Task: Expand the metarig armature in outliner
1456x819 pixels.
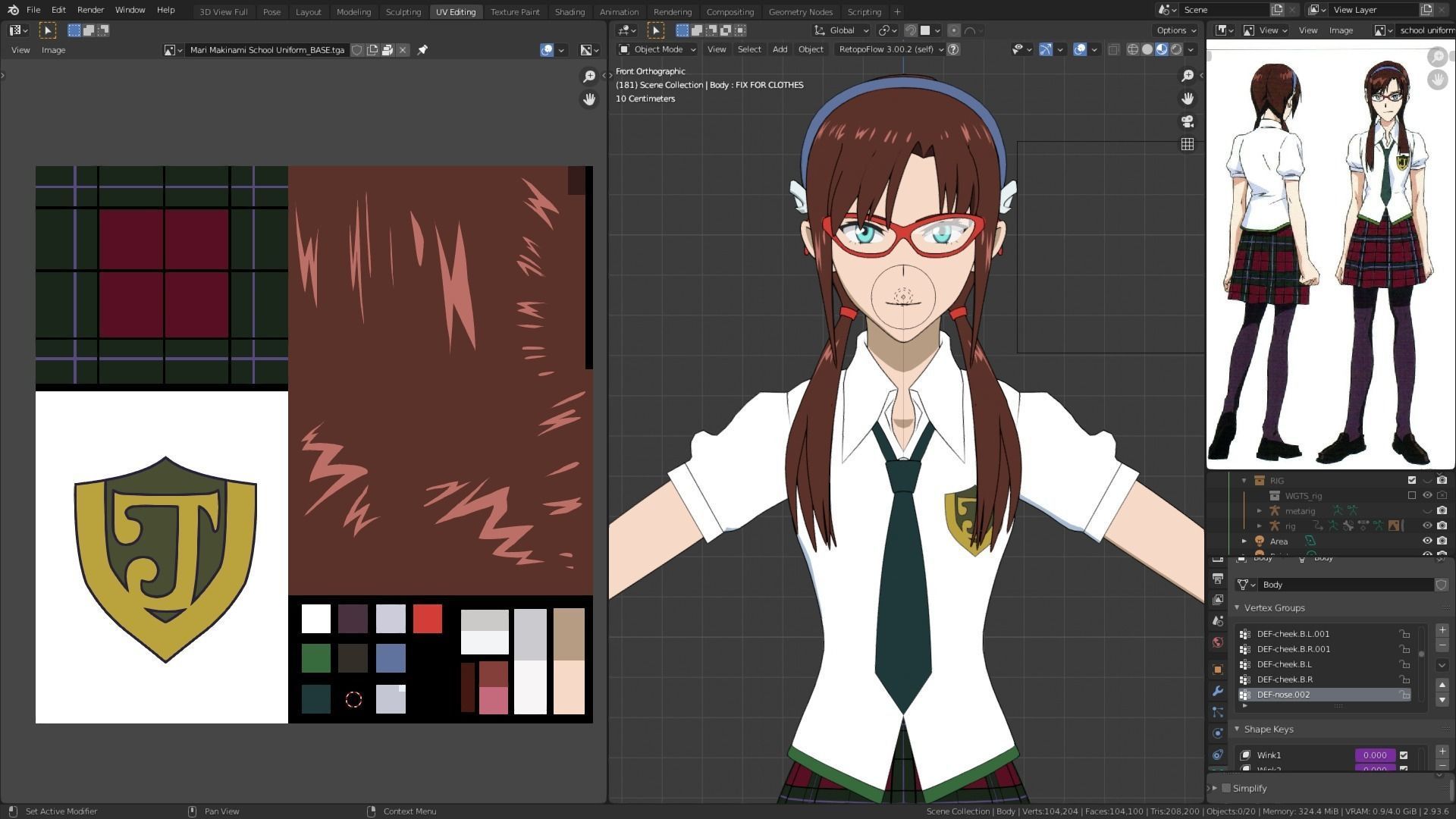Action: click(1260, 511)
